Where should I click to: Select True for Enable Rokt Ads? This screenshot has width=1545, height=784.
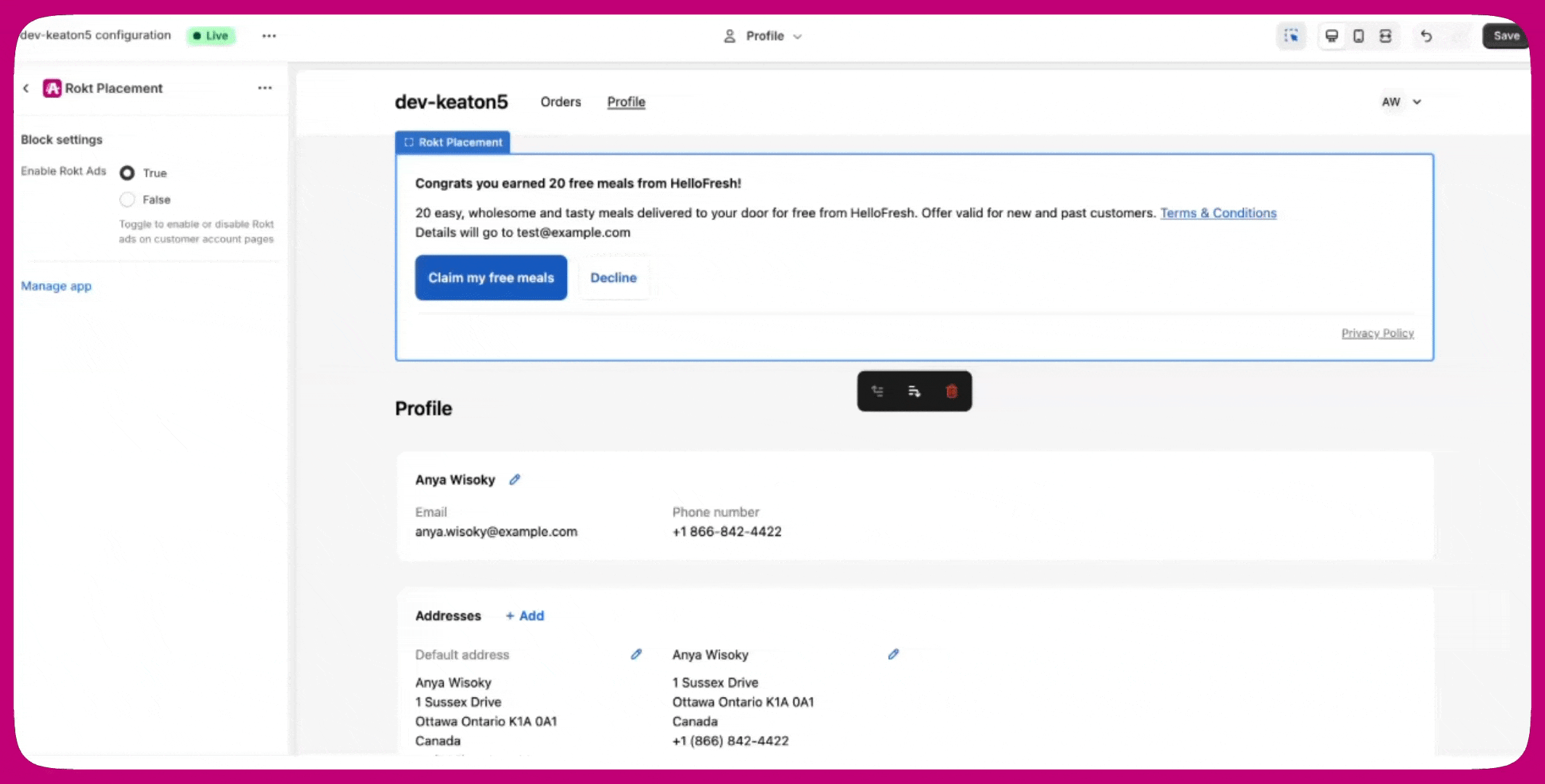(127, 173)
